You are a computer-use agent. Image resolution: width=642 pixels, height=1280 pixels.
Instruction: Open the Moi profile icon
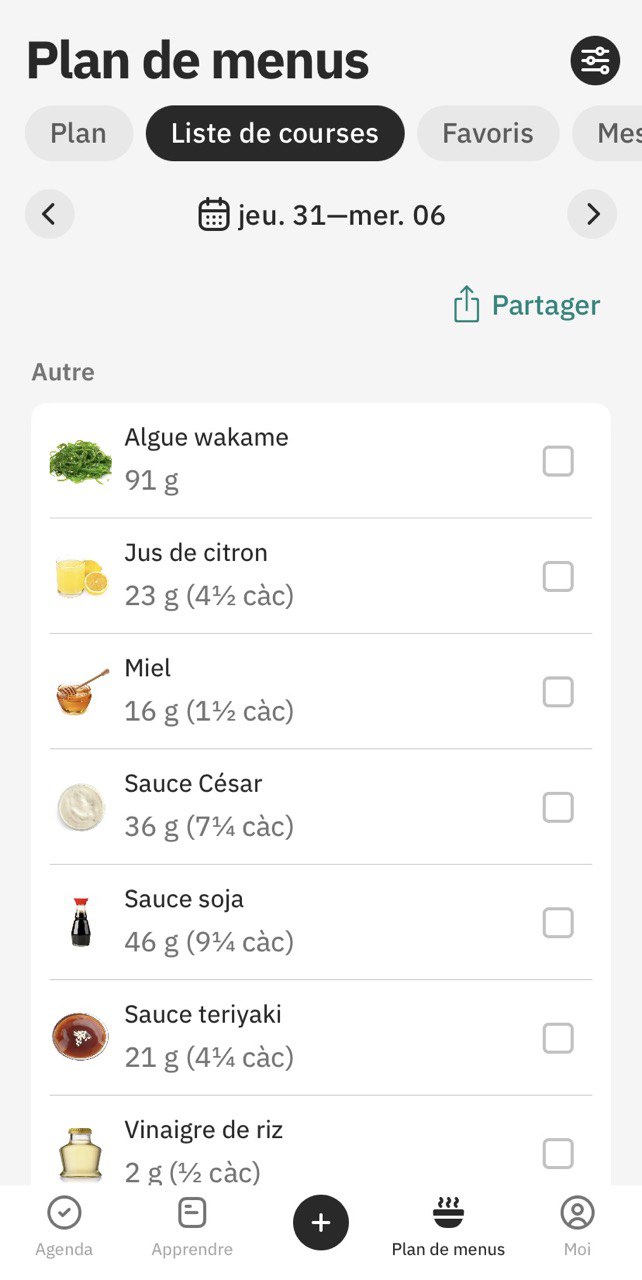[577, 1212]
